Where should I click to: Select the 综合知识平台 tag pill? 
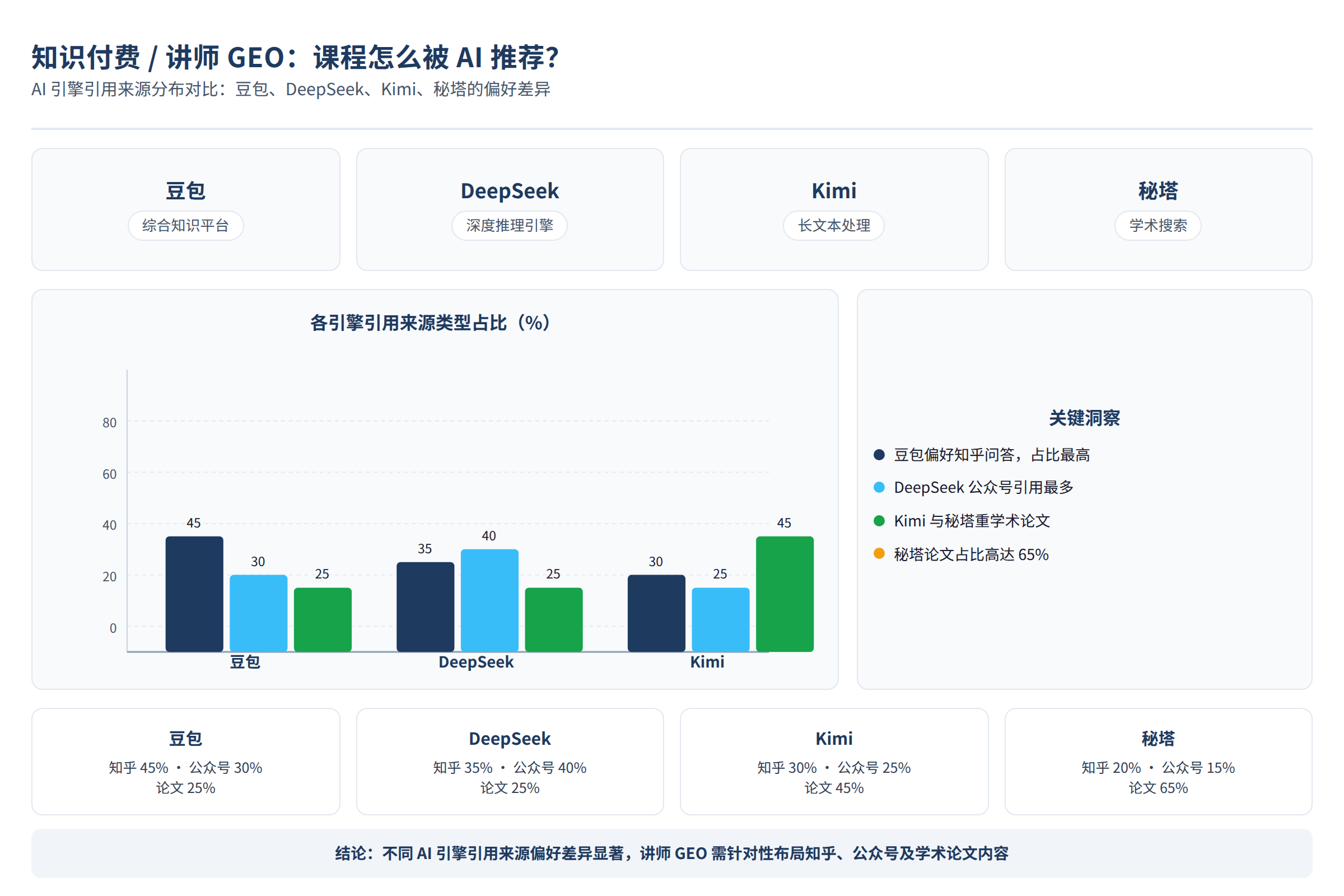186,226
